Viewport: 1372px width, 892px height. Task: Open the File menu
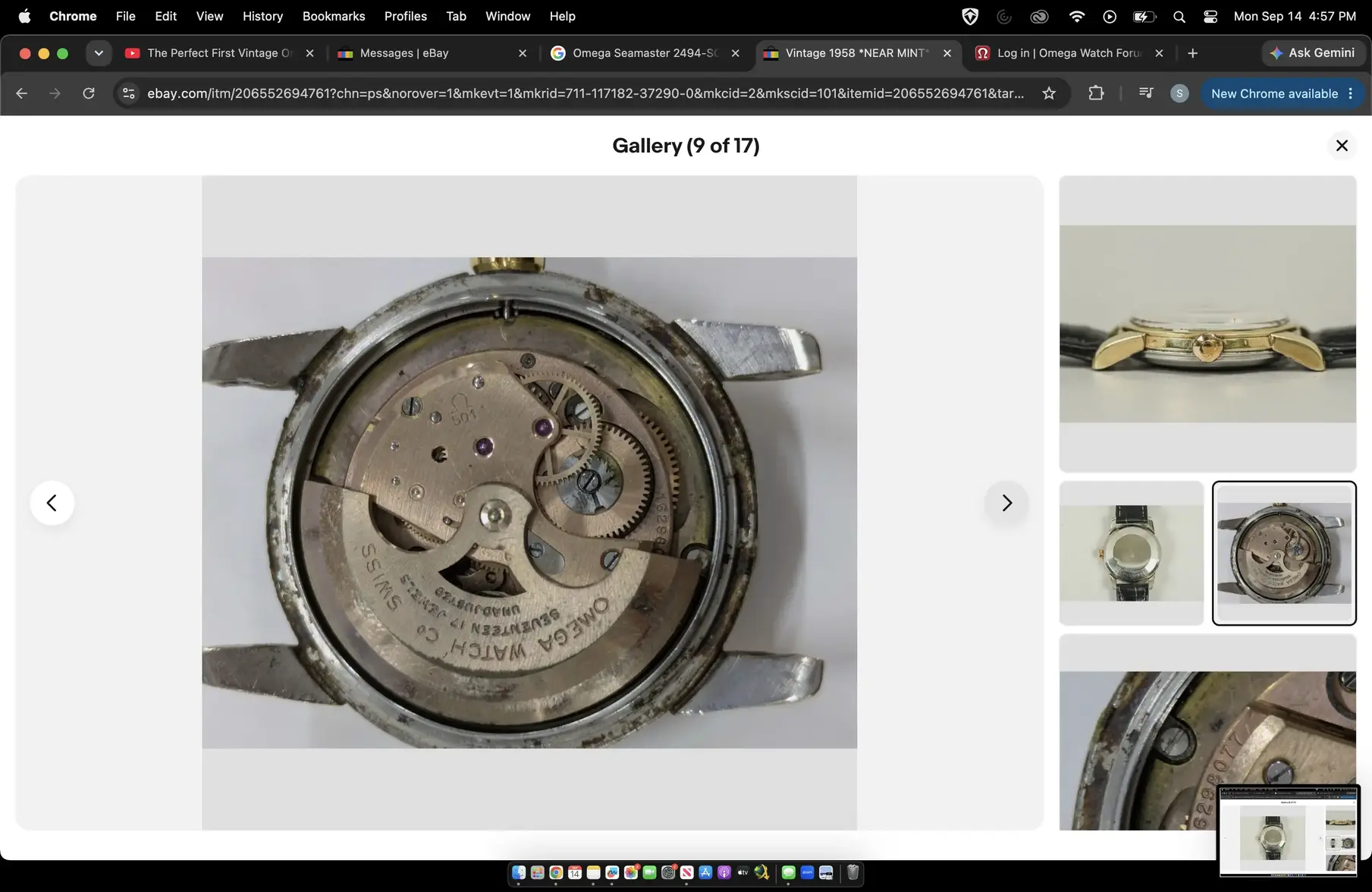click(125, 16)
